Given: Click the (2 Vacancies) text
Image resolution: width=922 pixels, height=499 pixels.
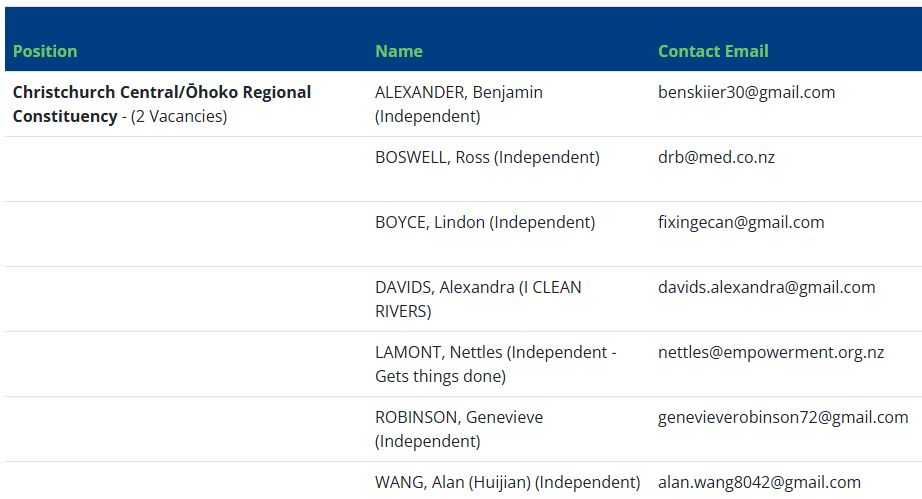Looking at the screenshot, I should coord(179,116).
